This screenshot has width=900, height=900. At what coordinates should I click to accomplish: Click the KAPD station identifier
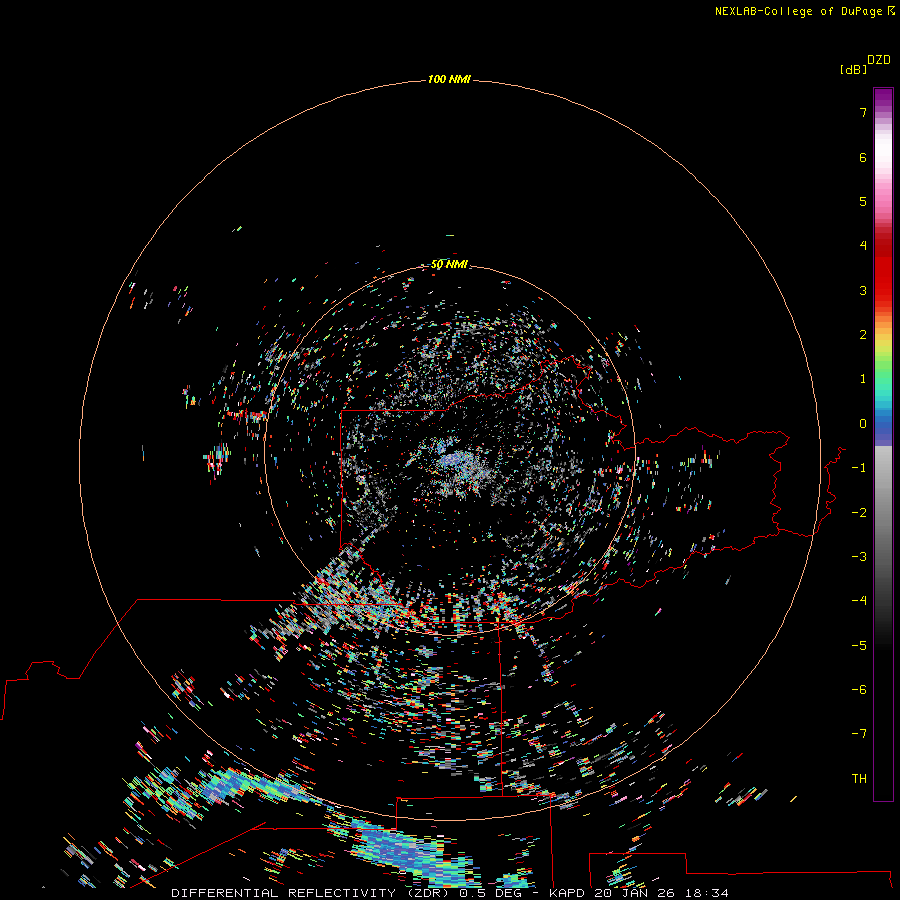[x=567, y=893]
